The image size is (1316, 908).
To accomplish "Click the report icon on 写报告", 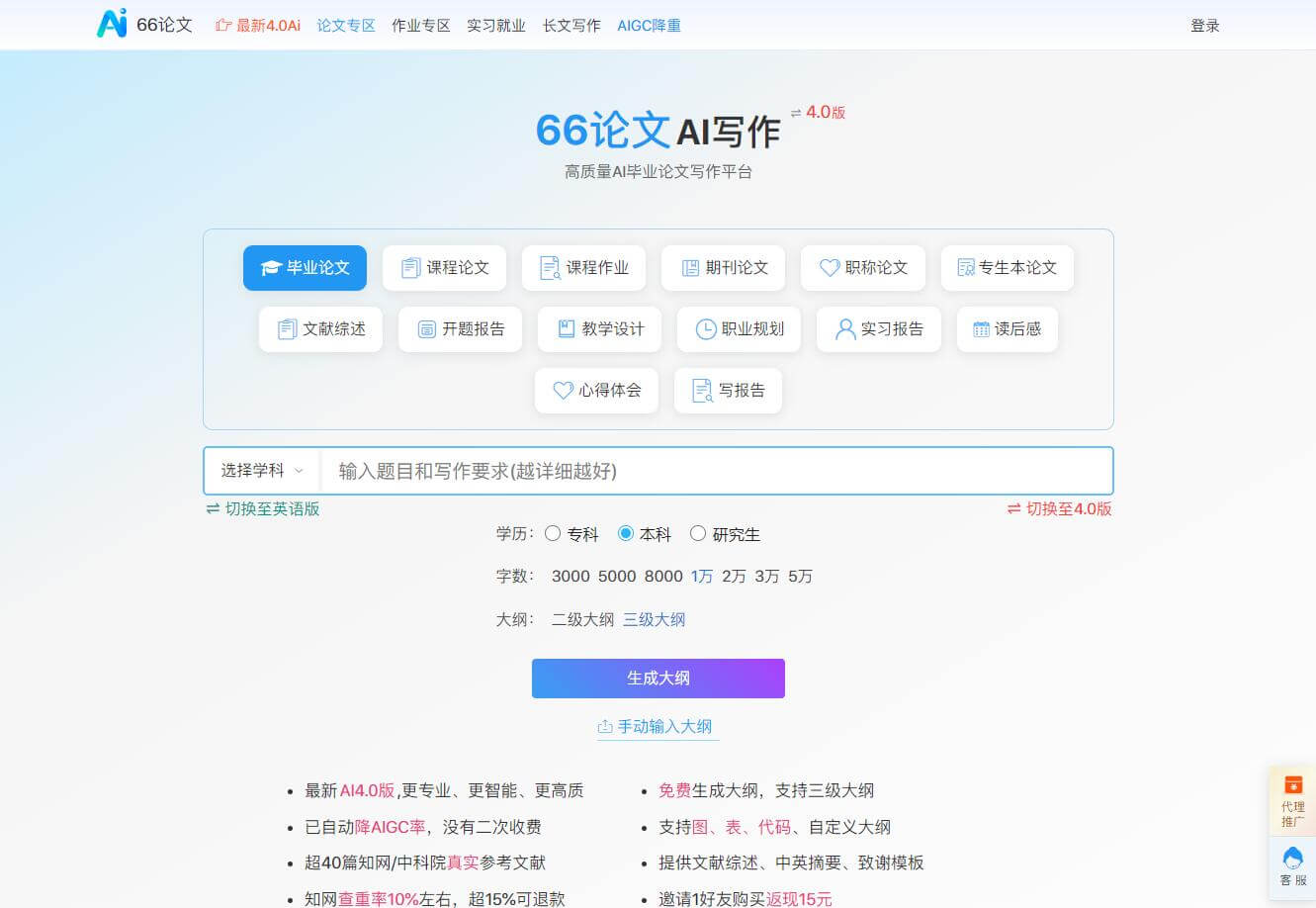I will [x=702, y=391].
